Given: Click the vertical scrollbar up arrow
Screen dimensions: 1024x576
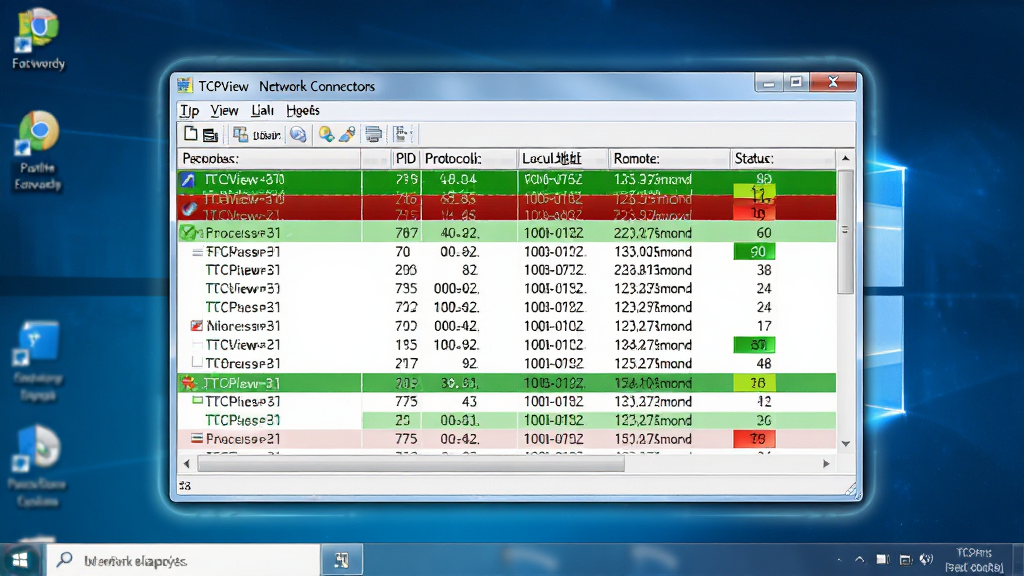Looking at the screenshot, I should (x=846, y=158).
